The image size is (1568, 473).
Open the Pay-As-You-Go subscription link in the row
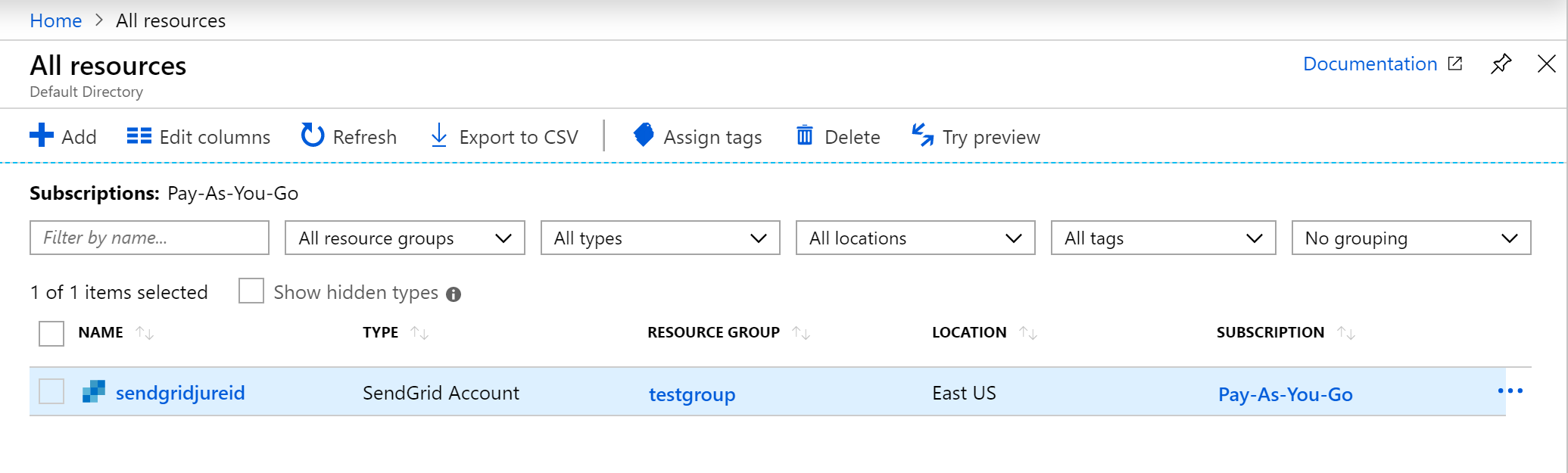pyautogui.click(x=1286, y=394)
